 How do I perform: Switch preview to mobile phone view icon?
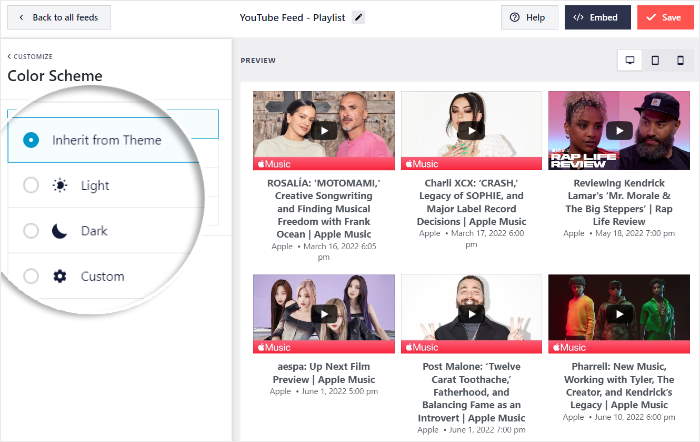pyautogui.click(x=680, y=60)
